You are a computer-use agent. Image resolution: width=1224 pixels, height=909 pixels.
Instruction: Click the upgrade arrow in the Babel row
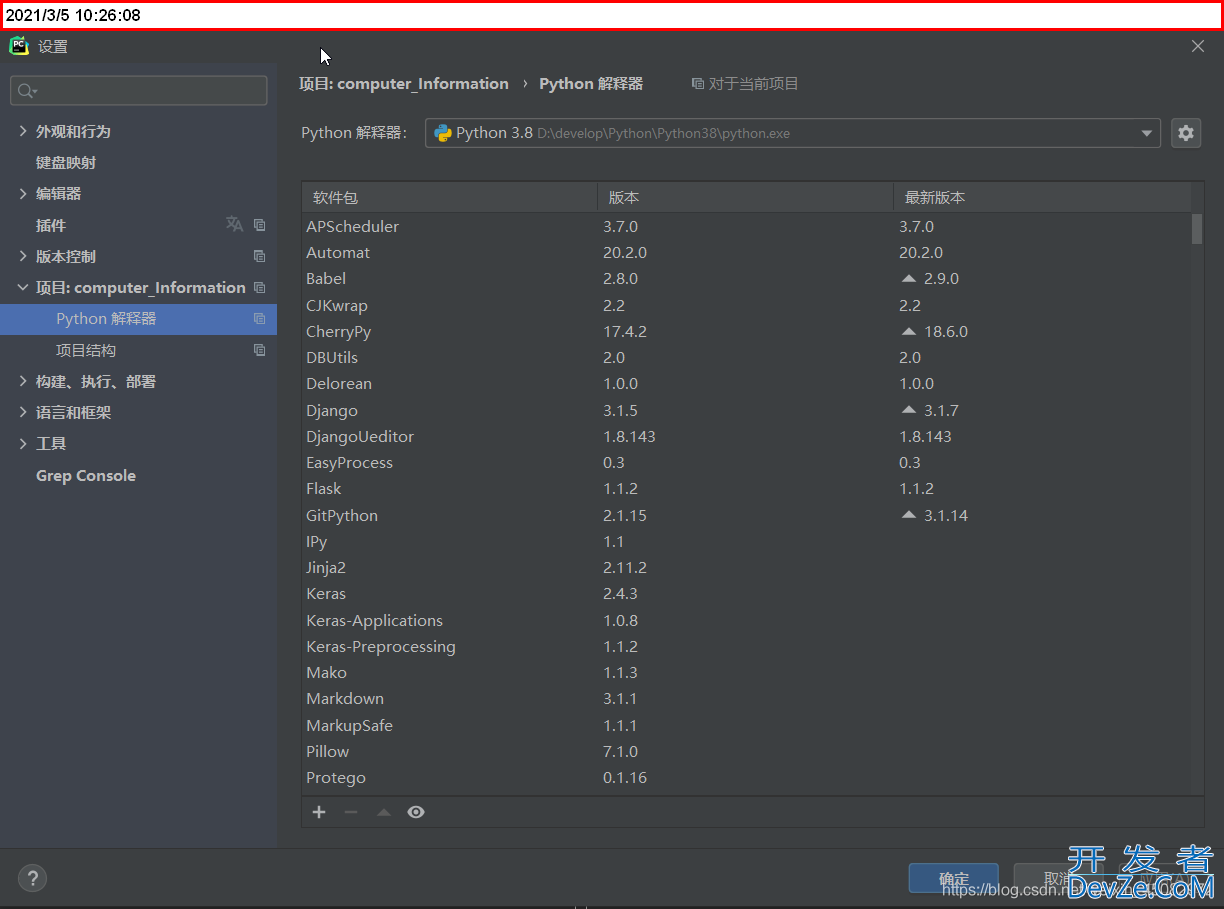(909, 278)
